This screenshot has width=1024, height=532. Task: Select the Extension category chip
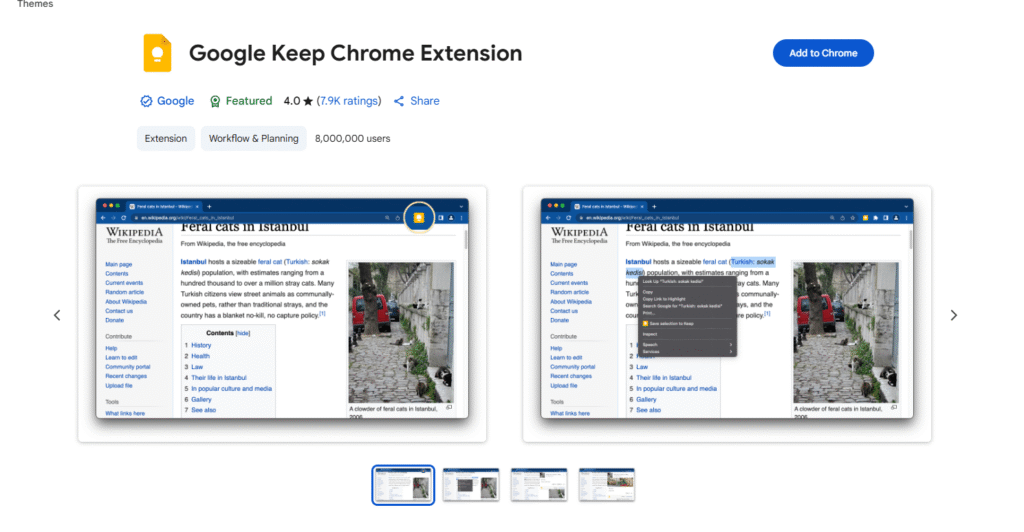click(166, 138)
